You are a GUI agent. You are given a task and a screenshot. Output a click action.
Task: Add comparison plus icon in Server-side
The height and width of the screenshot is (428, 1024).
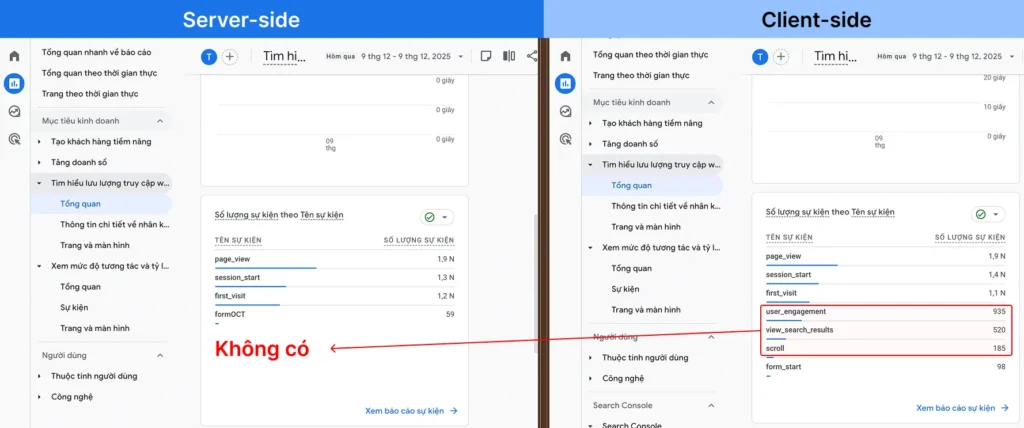(230, 57)
